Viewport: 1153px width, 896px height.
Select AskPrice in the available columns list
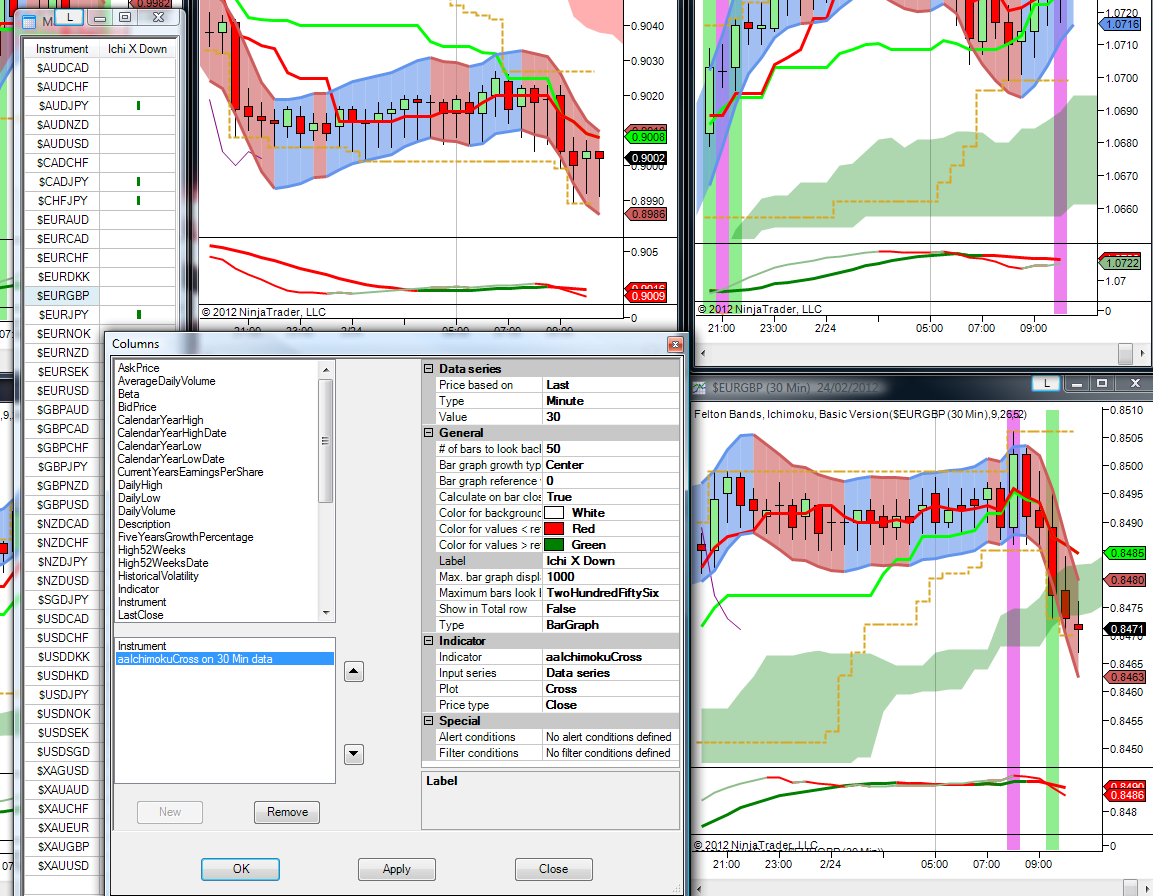[138, 368]
